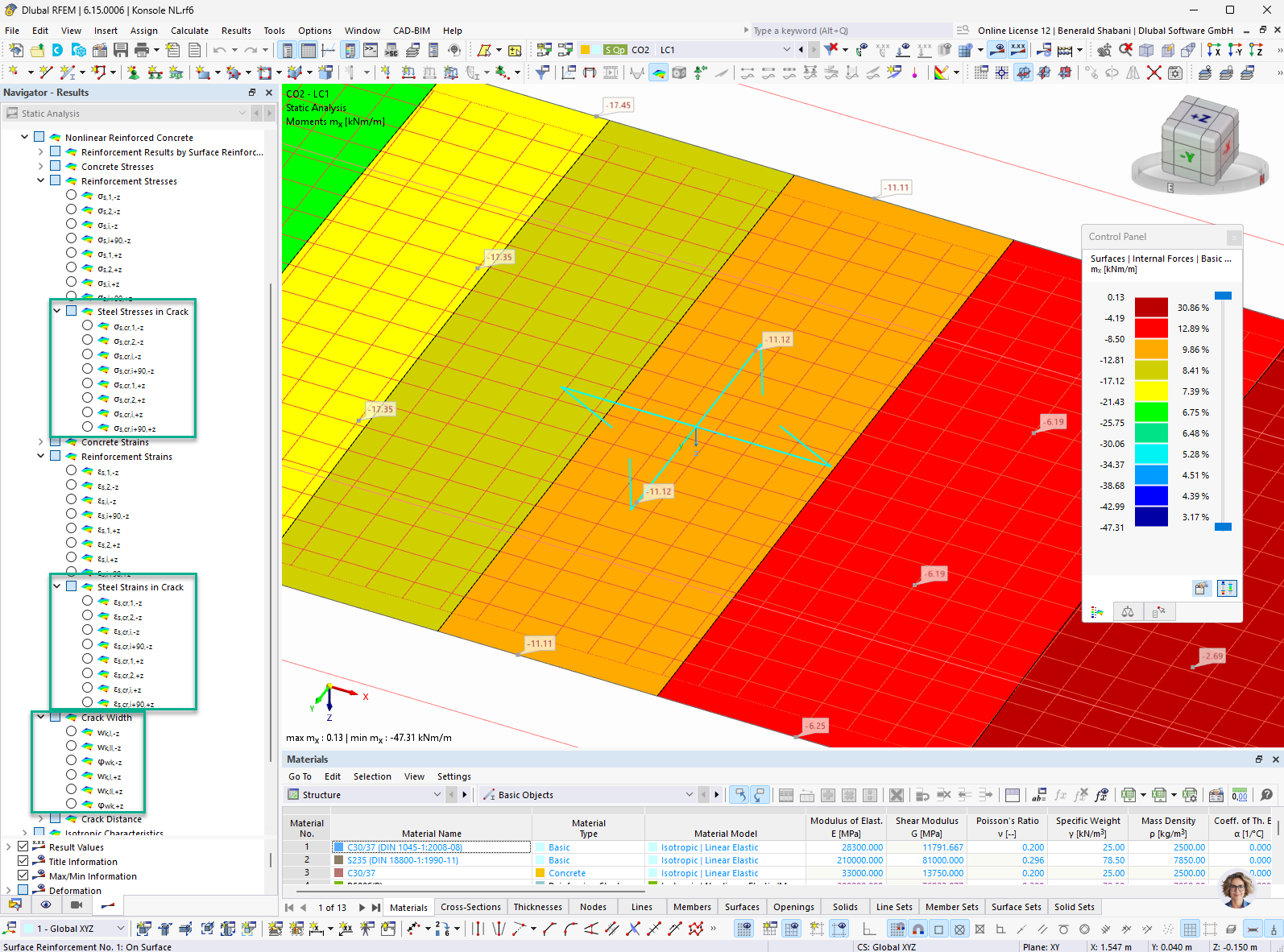Click Go To in Materials panel menu
The height and width of the screenshot is (952, 1284).
click(300, 776)
